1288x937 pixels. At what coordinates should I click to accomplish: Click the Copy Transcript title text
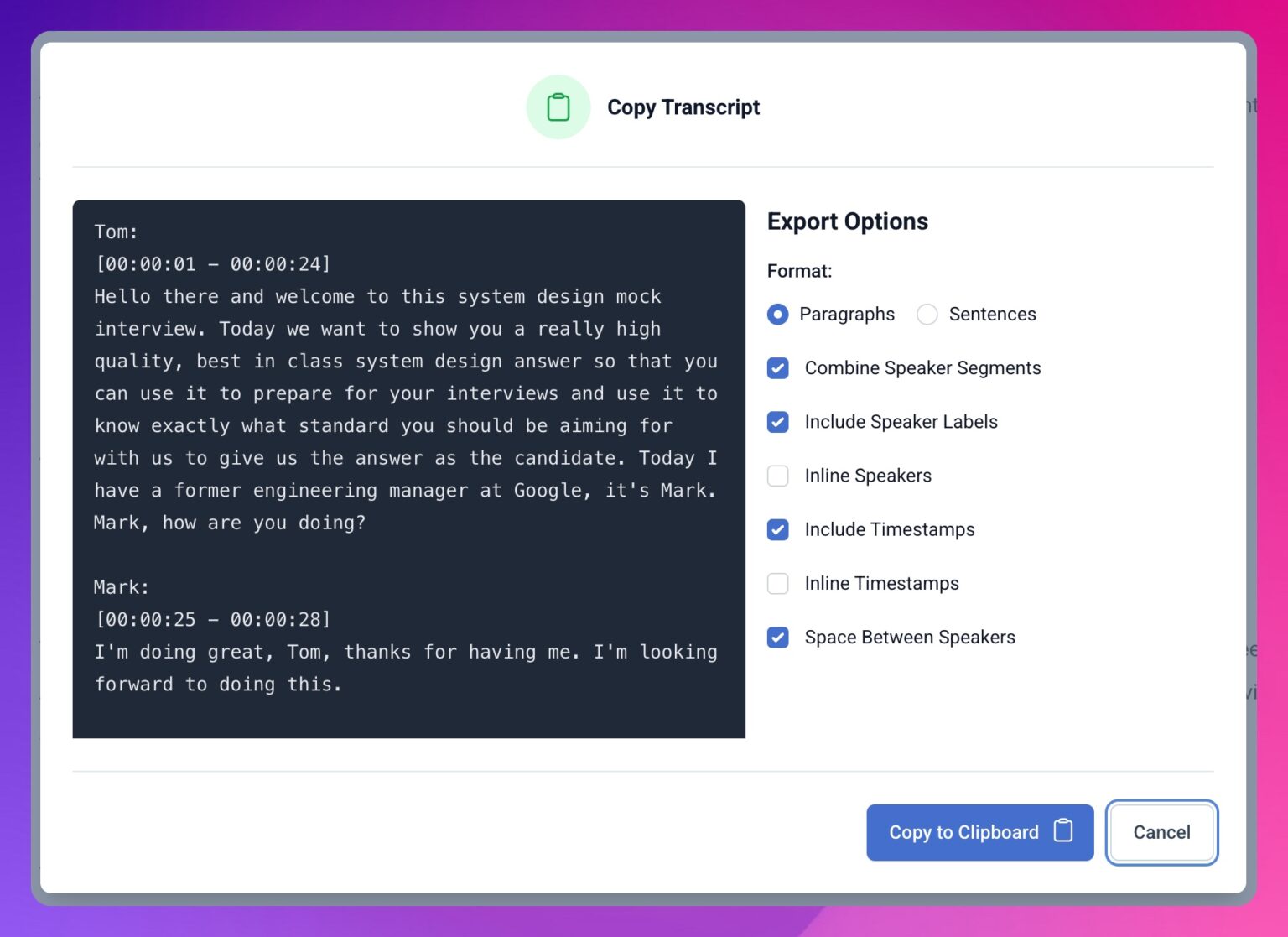pyautogui.click(x=683, y=107)
